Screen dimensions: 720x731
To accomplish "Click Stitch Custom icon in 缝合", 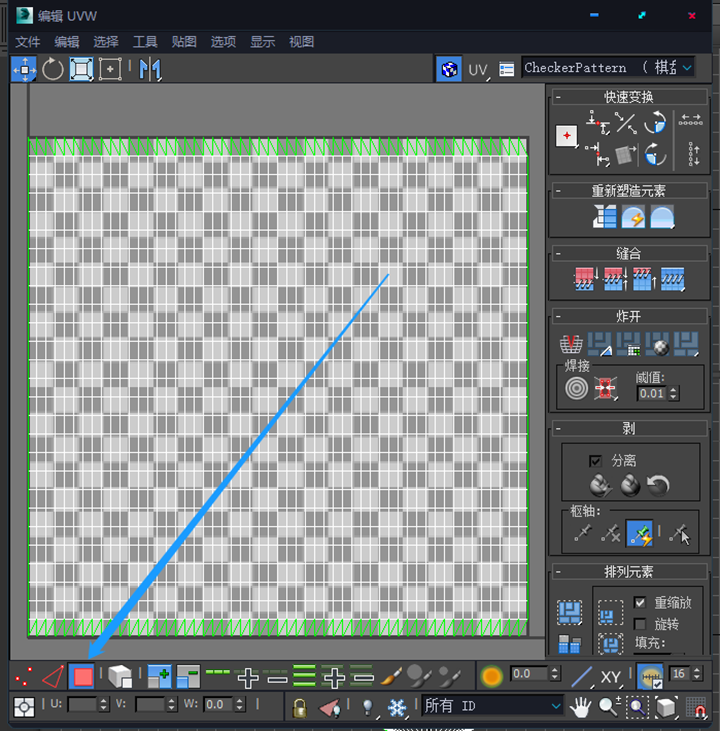I will click(x=672, y=279).
